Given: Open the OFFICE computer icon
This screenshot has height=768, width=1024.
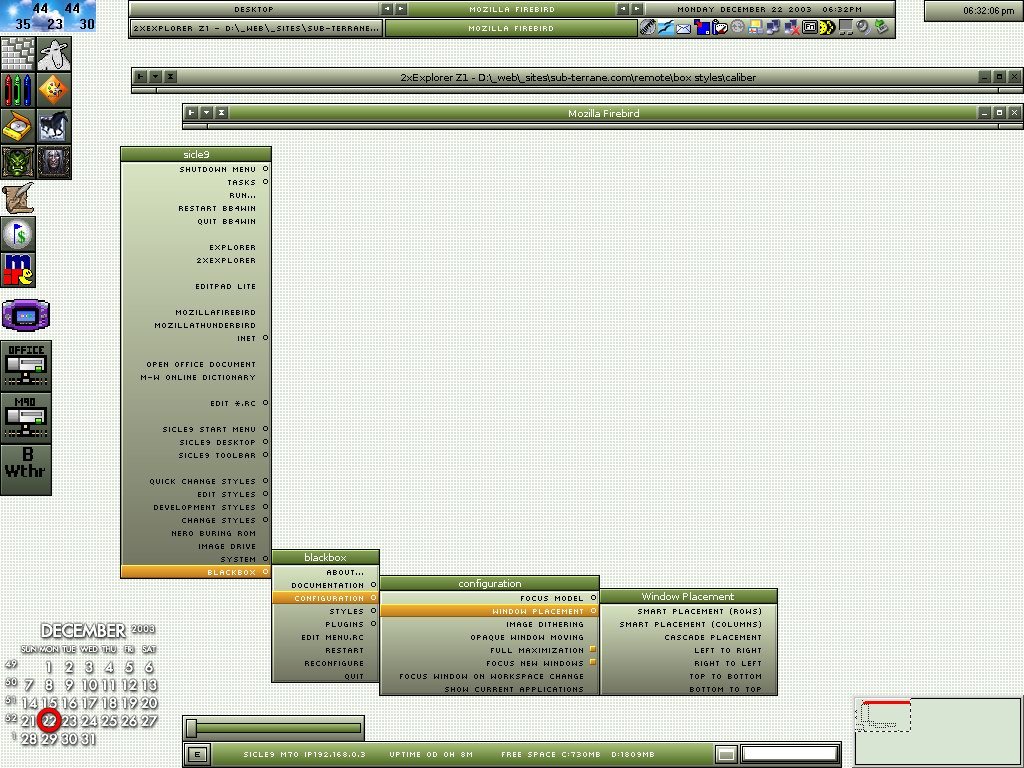Looking at the screenshot, I should [x=25, y=366].
